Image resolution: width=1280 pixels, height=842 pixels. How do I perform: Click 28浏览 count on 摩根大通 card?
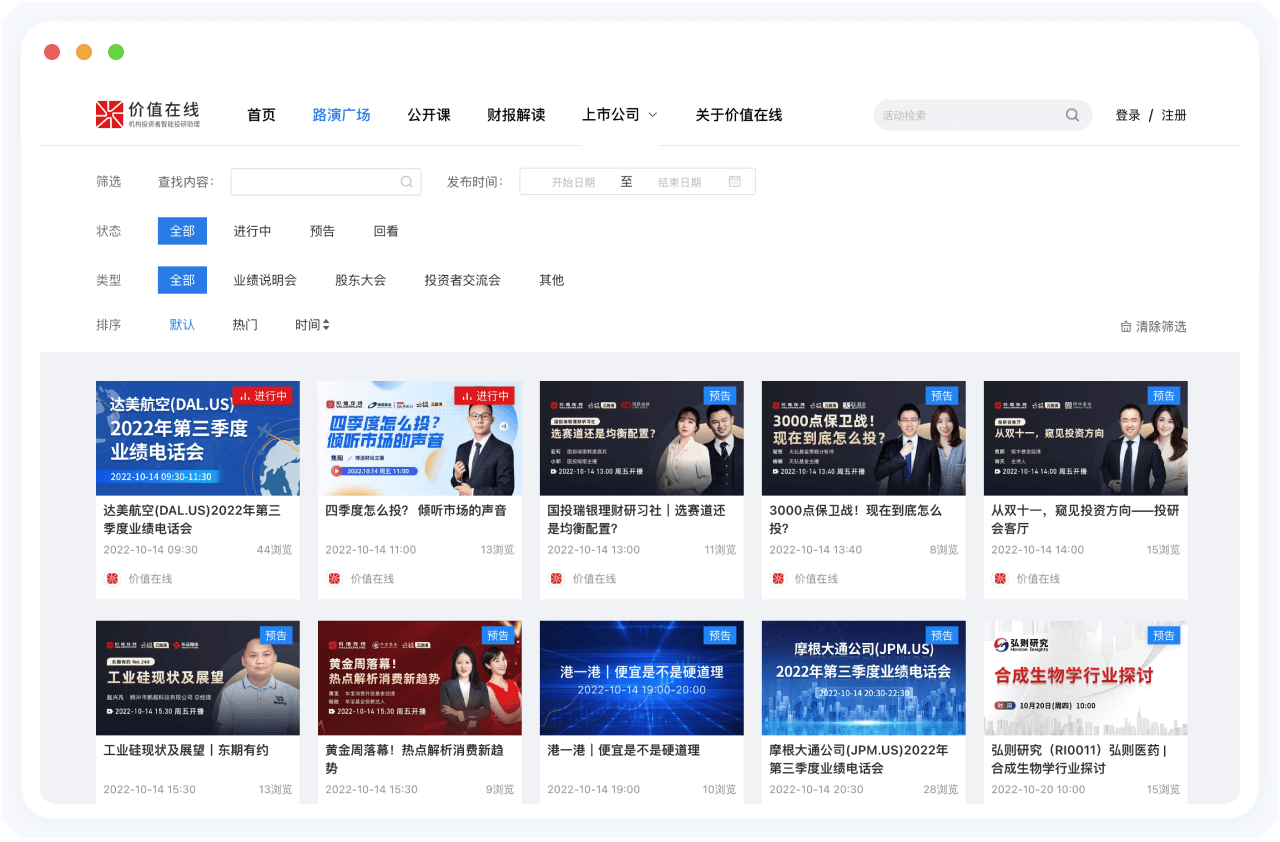pos(940,790)
